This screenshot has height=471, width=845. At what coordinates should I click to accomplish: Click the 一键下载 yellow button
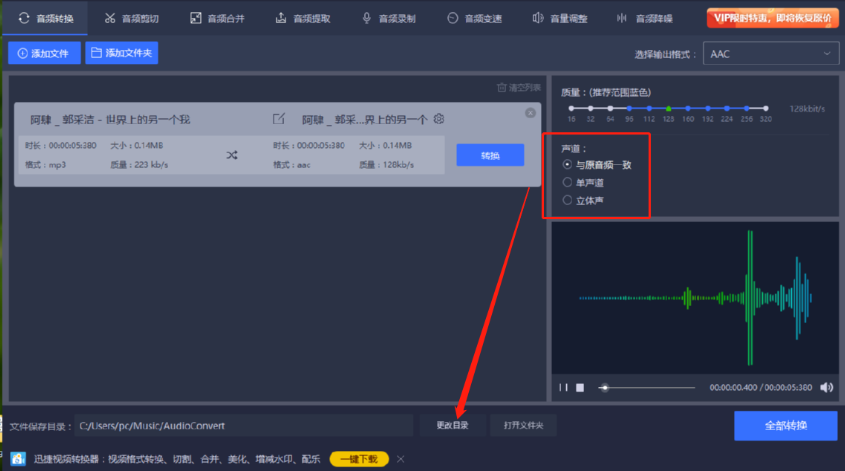coord(359,459)
